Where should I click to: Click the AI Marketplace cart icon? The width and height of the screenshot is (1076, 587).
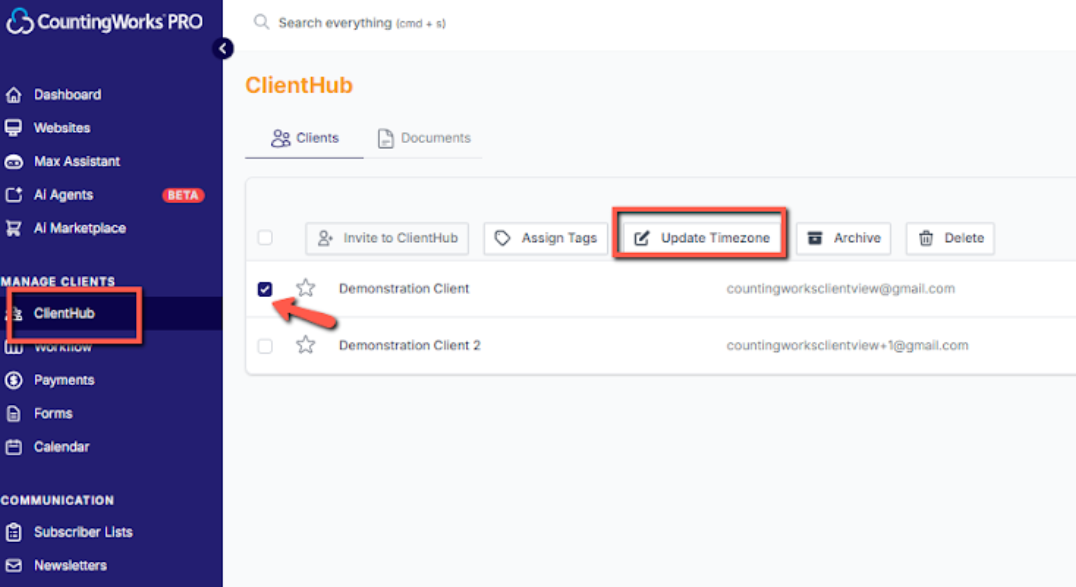pos(14,228)
